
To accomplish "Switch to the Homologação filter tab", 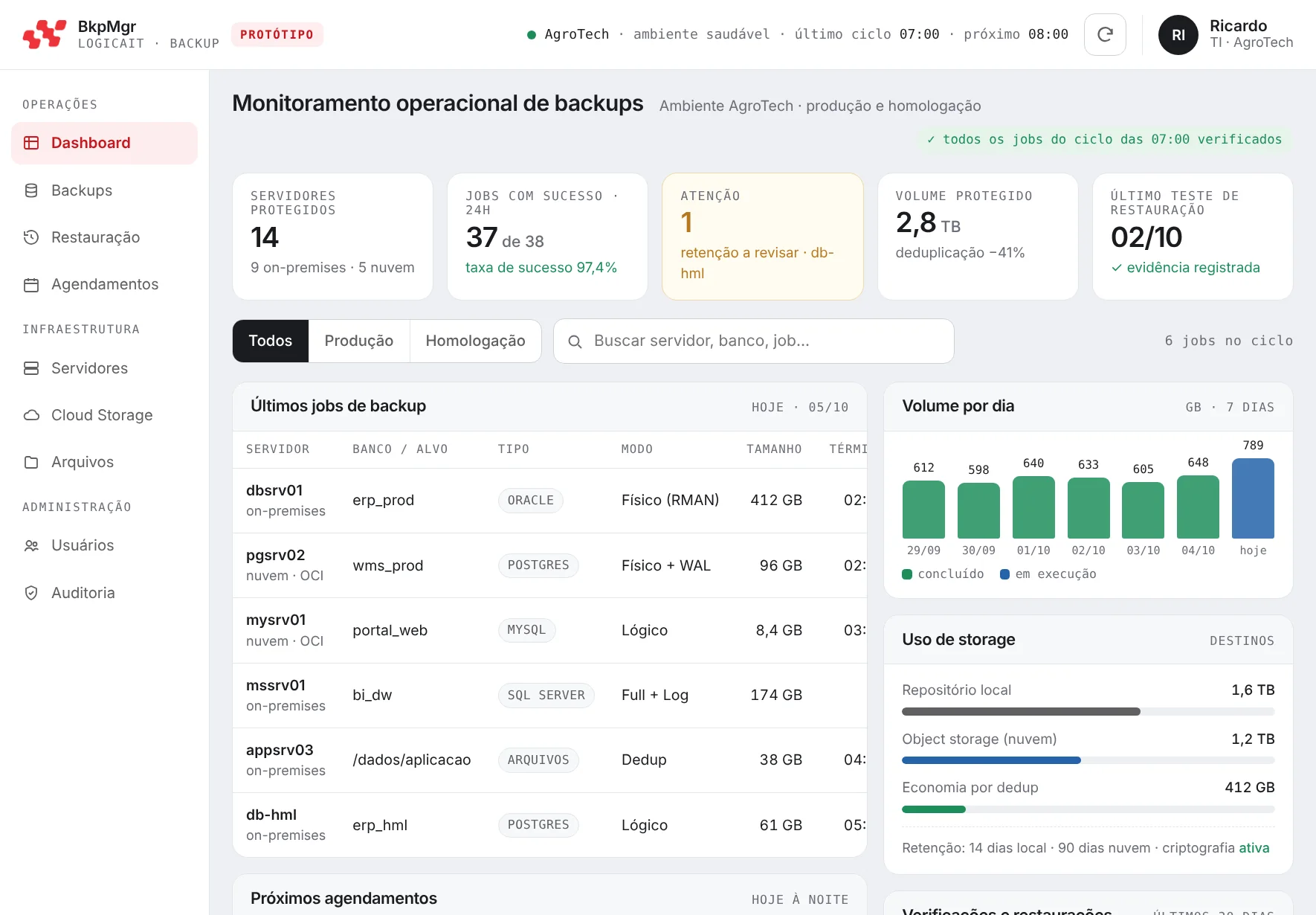I will [476, 341].
